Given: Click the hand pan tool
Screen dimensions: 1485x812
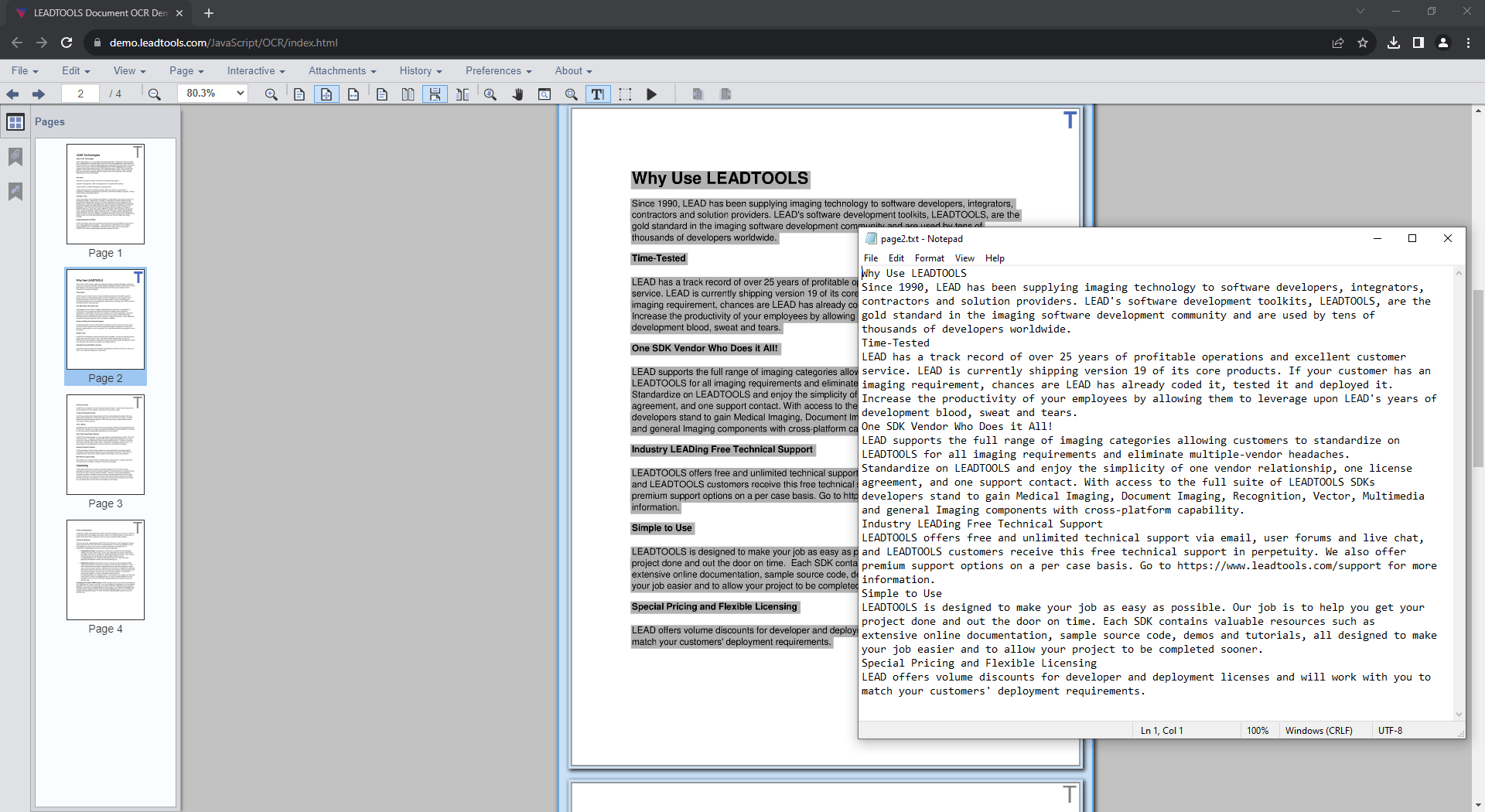Looking at the screenshot, I should (x=517, y=94).
